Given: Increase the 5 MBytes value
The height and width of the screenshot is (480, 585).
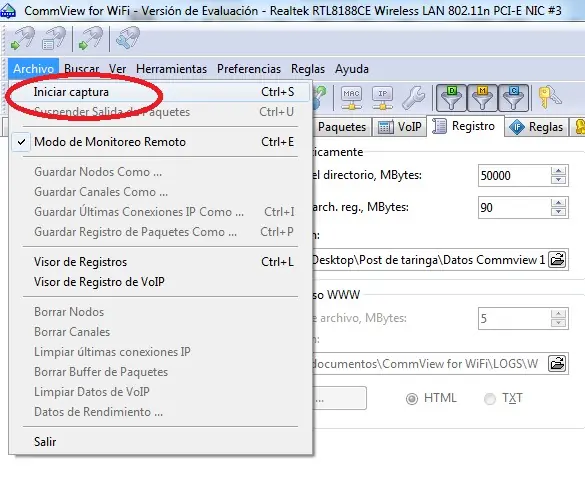Looking at the screenshot, I should click(x=559, y=314).
